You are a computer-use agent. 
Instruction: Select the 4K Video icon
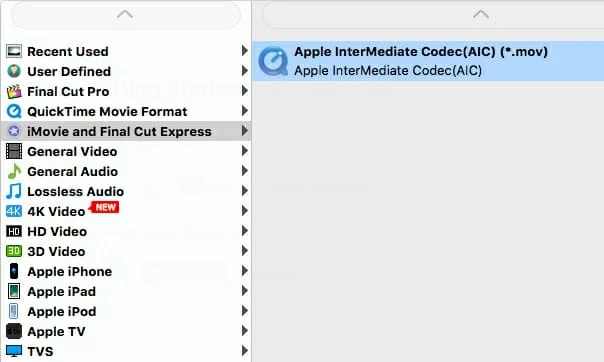tap(14, 211)
